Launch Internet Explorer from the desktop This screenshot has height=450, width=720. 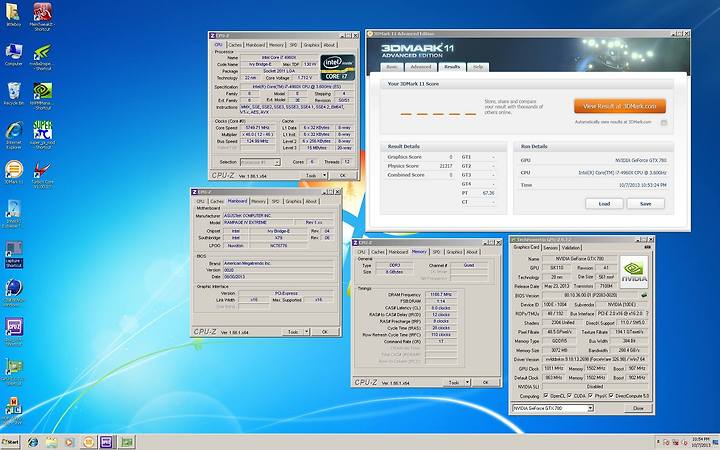point(14,135)
